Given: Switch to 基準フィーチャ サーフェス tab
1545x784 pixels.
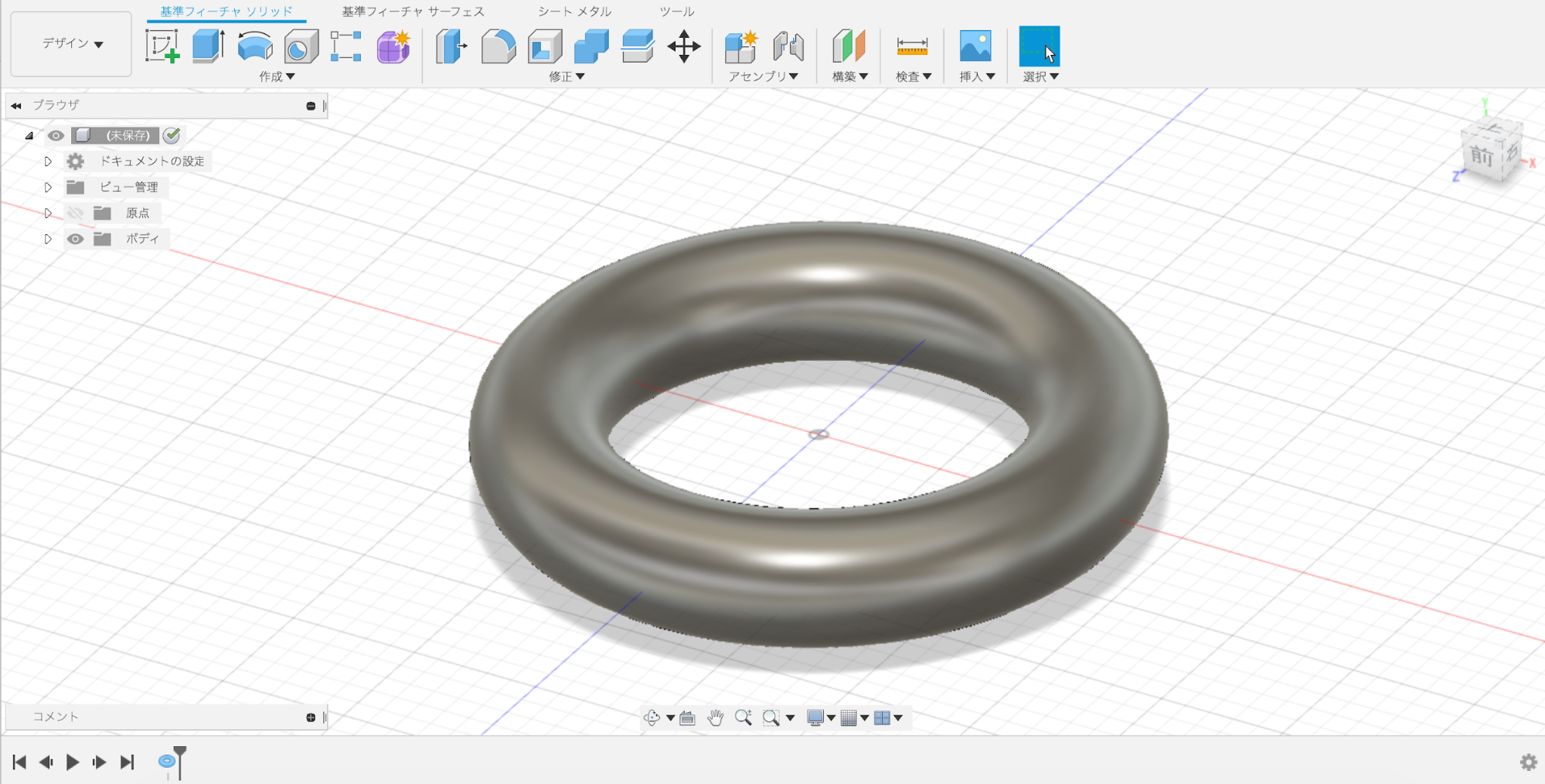Looking at the screenshot, I should [x=413, y=12].
